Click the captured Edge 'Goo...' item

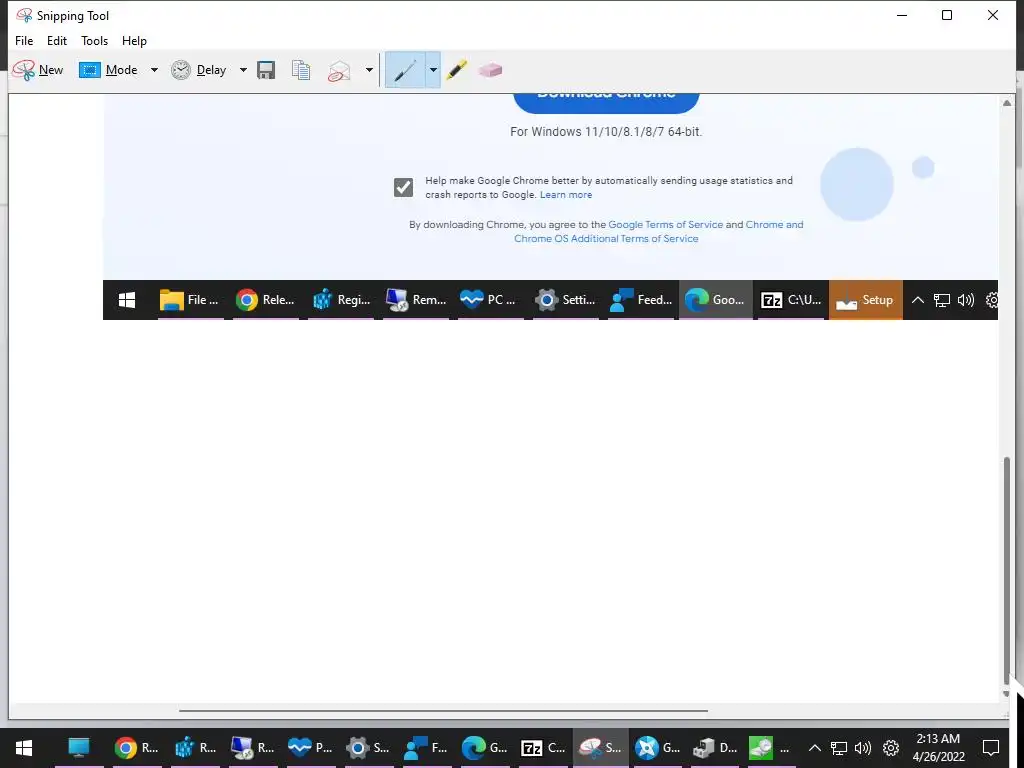pos(715,300)
